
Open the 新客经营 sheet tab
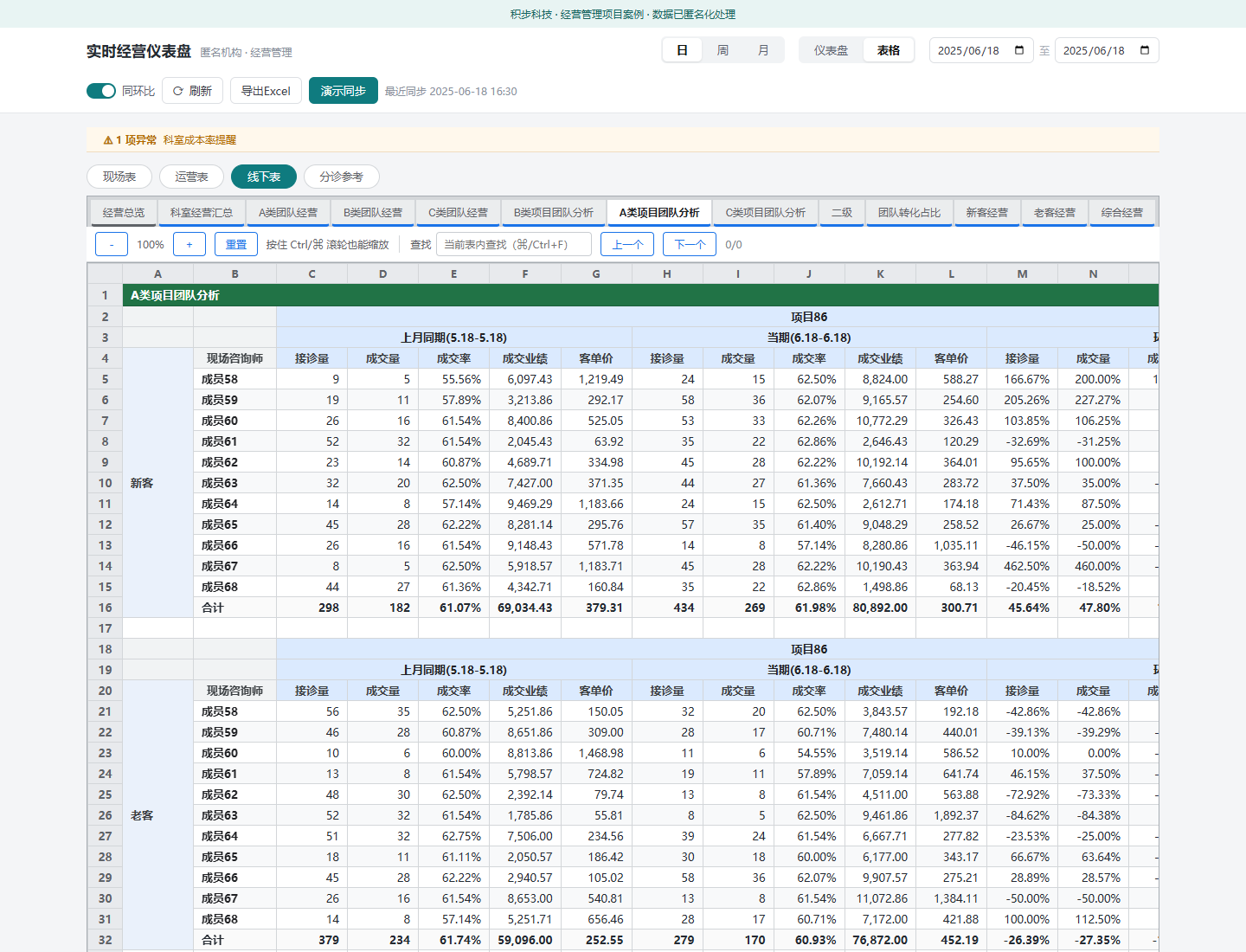[x=987, y=213]
